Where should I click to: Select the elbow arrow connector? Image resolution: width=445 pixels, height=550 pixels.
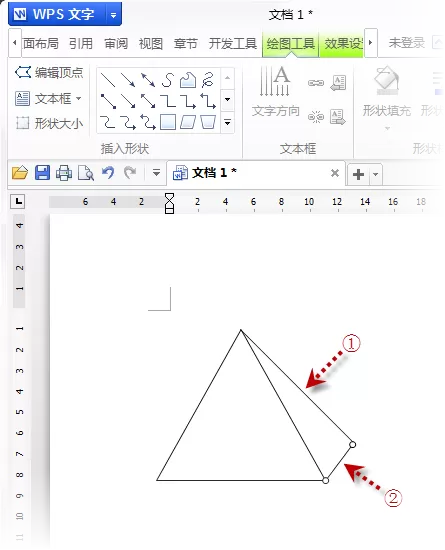188,101
